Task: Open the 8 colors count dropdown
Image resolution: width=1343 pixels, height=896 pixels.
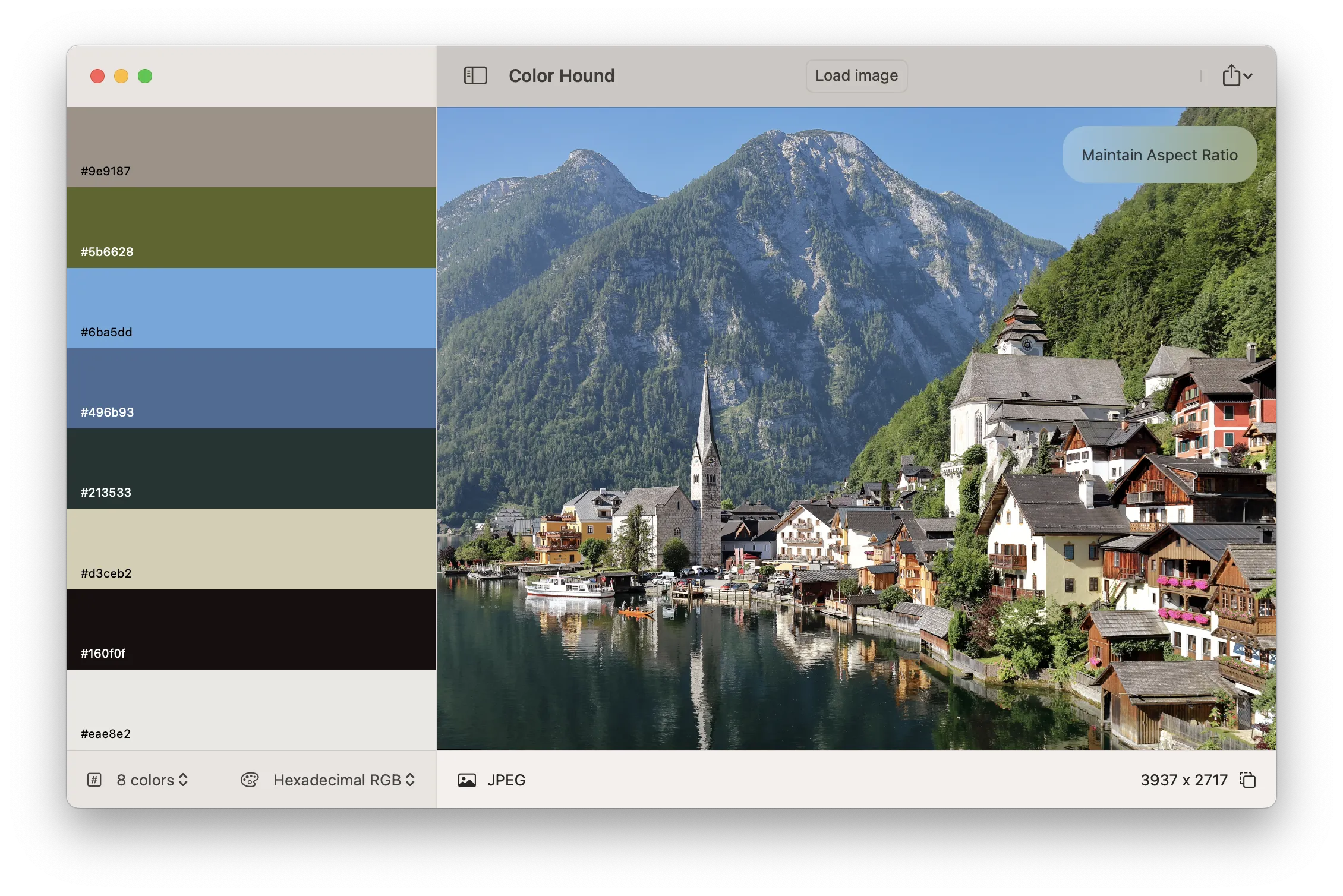Action: 153,780
